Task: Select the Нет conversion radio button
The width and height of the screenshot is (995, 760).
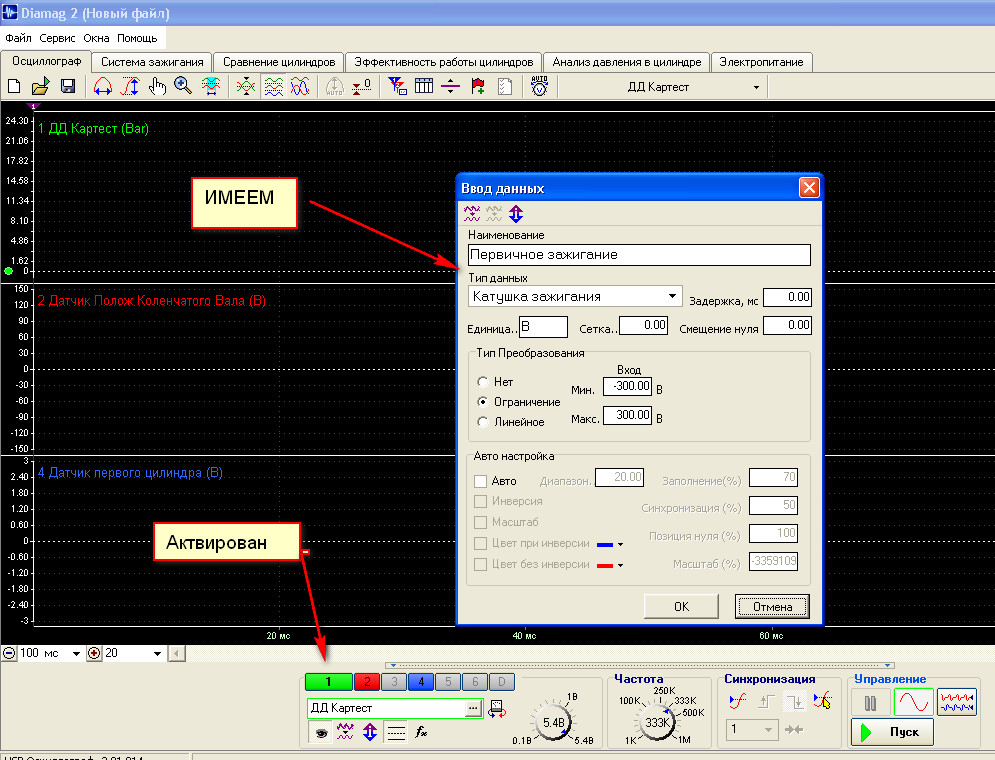Action: (x=482, y=382)
